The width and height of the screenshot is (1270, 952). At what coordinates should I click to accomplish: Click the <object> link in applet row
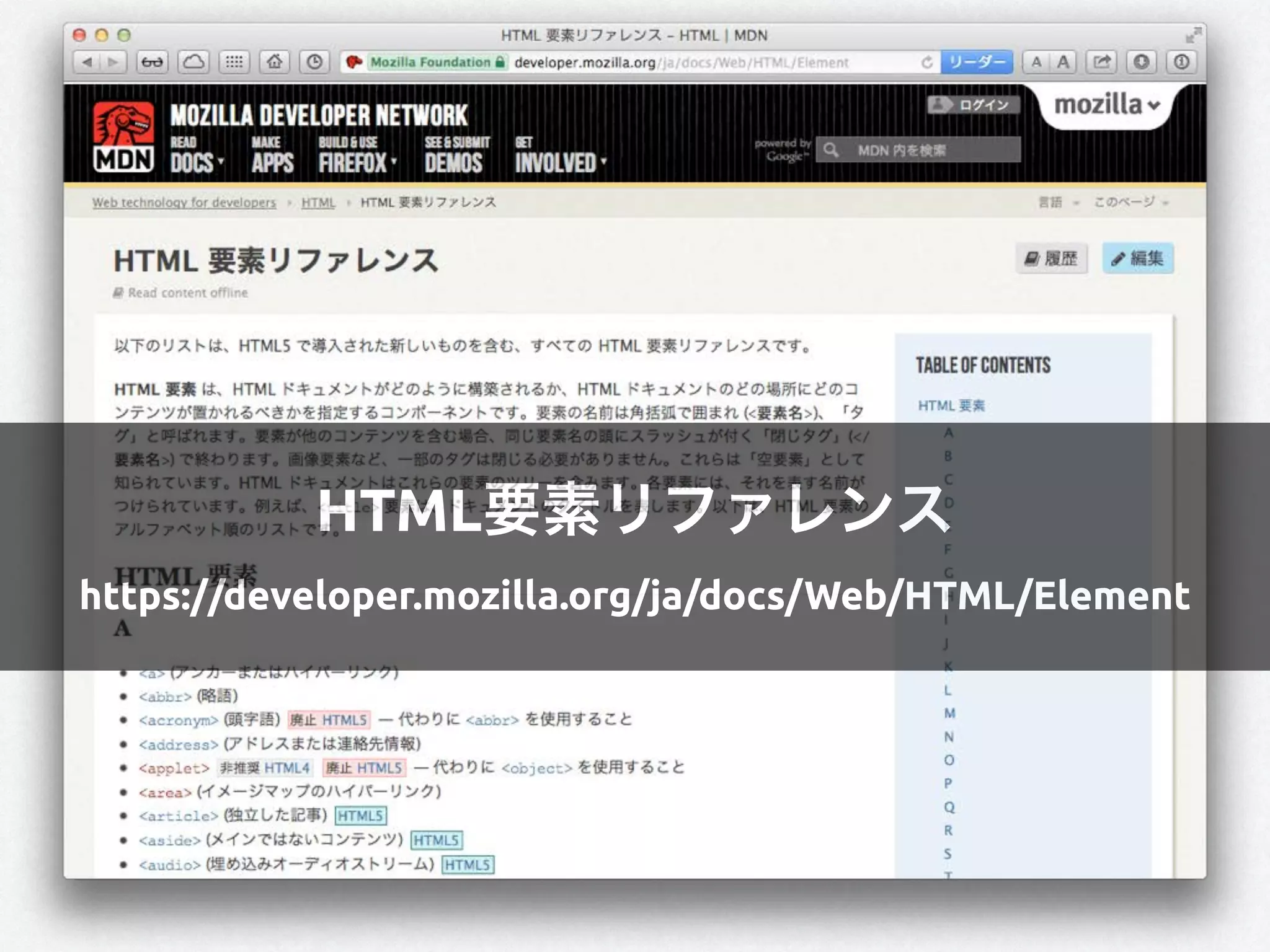(x=536, y=769)
